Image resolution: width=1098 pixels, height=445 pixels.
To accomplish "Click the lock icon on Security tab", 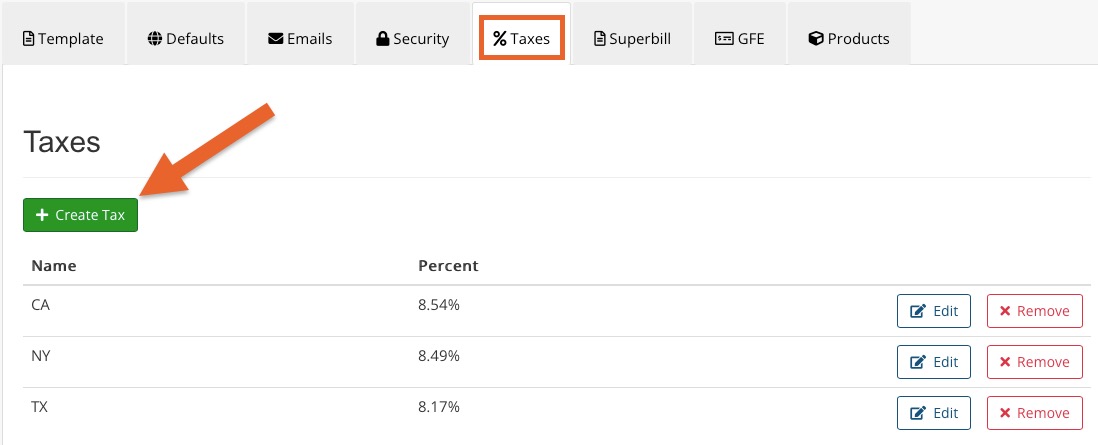I will coord(382,39).
